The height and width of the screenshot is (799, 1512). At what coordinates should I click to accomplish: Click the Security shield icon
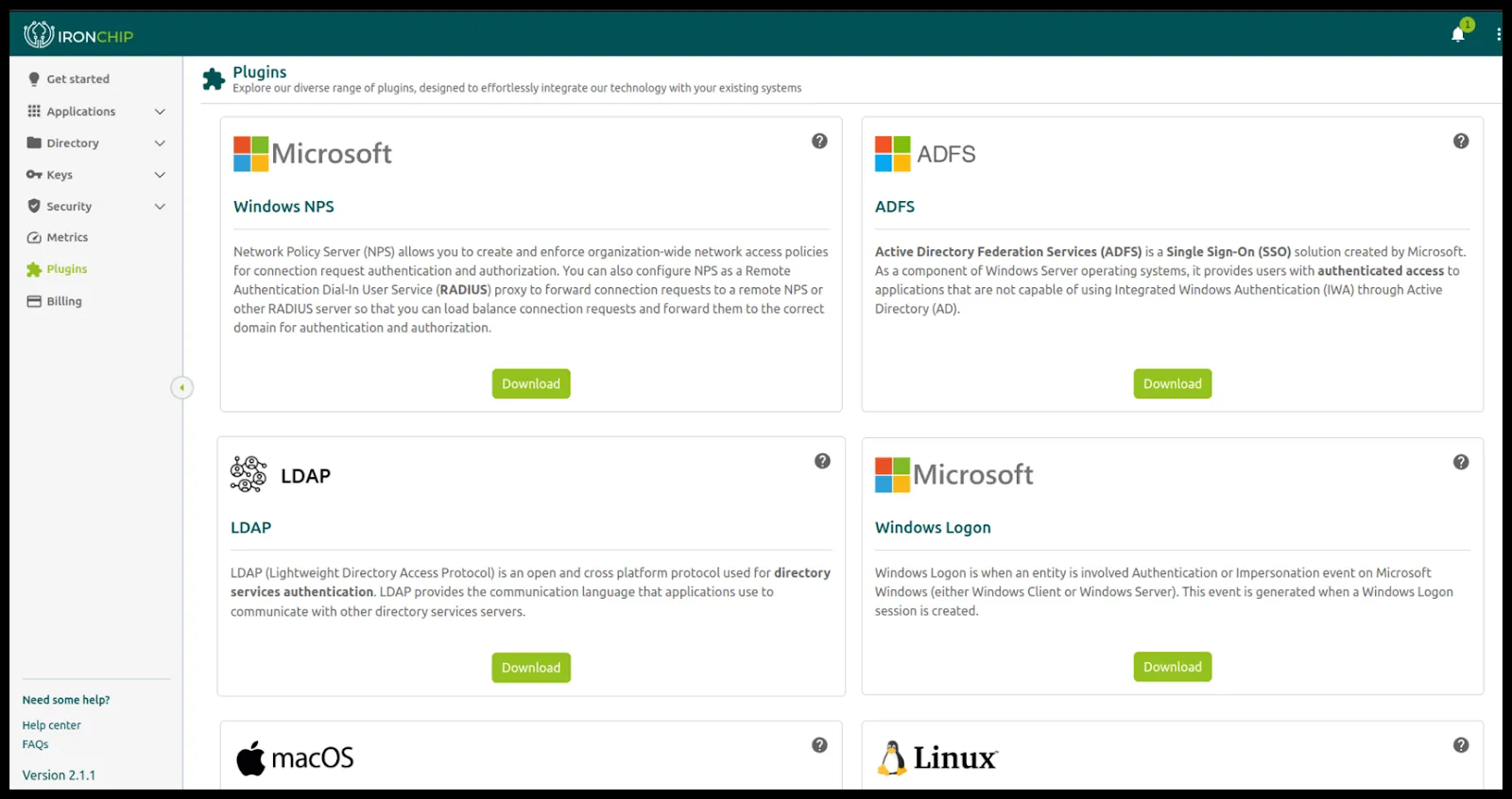coord(34,206)
